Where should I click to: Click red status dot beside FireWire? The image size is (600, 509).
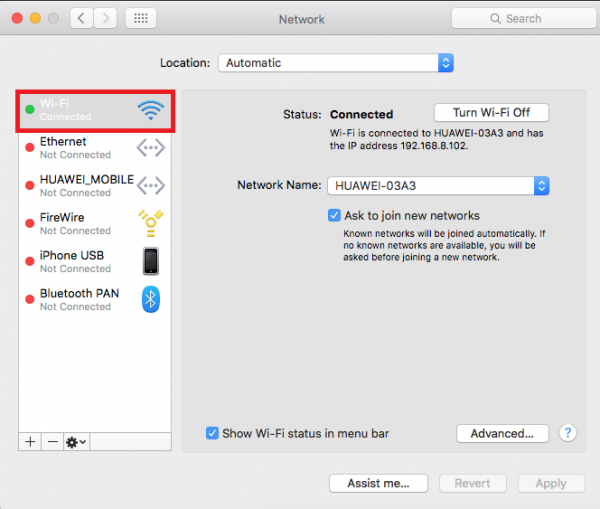tap(29, 224)
